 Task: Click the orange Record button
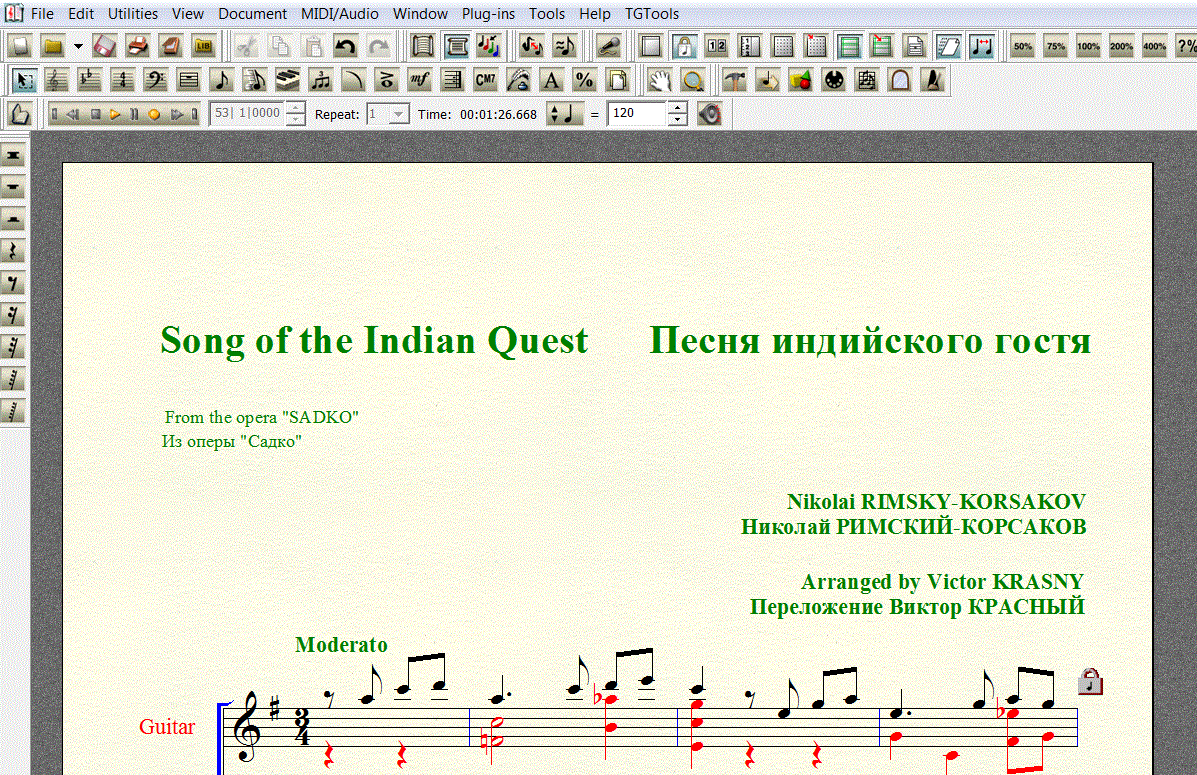pyautogui.click(x=154, y=115)
